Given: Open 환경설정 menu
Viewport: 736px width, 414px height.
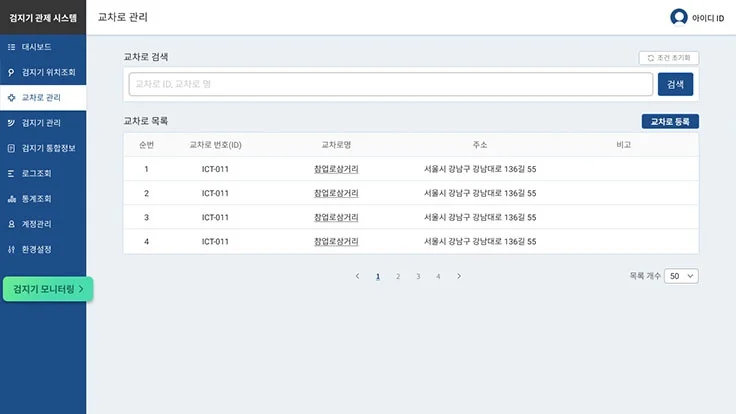Looking at the screenshot, I should [43, 250].
